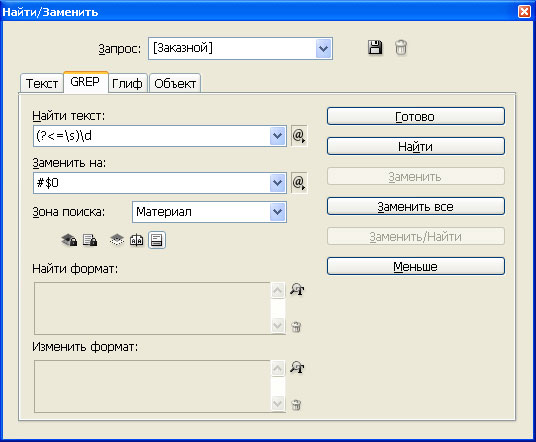Image resolution: width=536 pixels, height=442 pixels.
Task: Save the current query with floppy icon
Action: click(375, 47)
